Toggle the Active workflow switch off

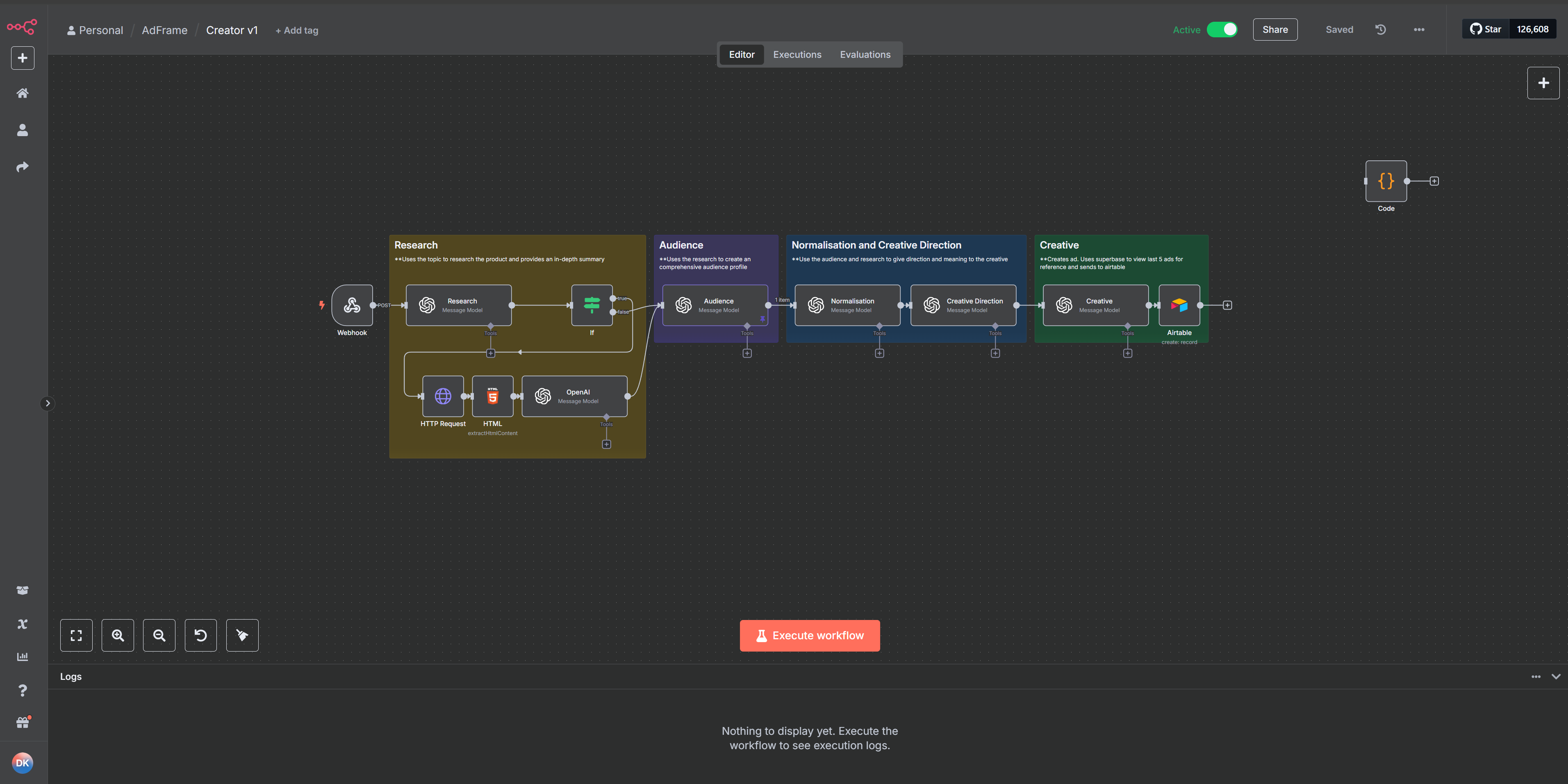click(1222, 29)
